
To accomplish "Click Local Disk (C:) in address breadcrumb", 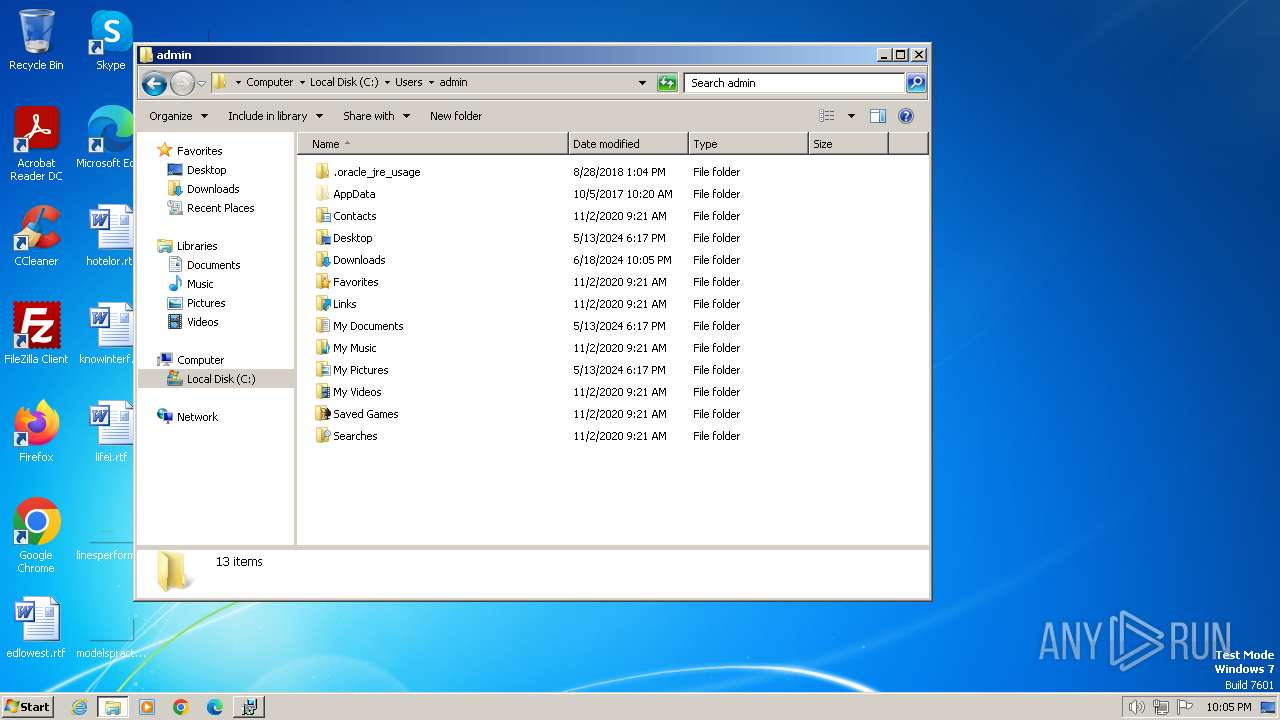I will click(x=344, y=83).
